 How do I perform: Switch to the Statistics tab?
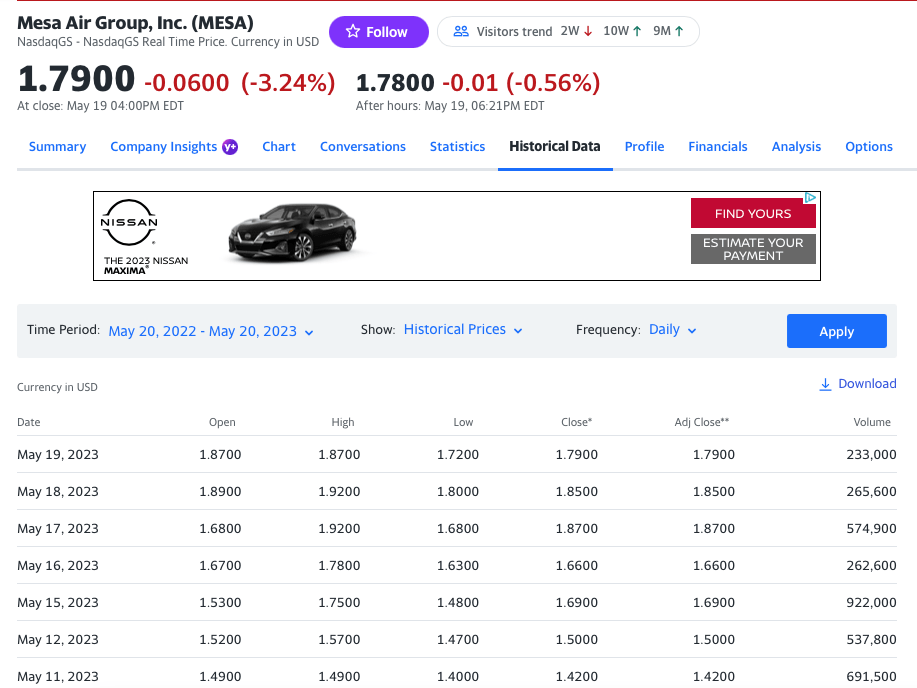(457, 147)
